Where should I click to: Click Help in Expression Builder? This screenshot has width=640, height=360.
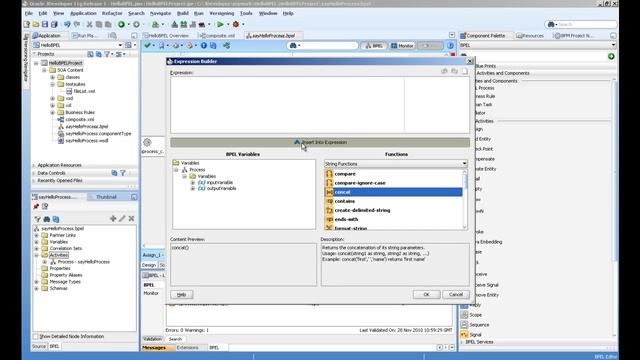[182, 294]
